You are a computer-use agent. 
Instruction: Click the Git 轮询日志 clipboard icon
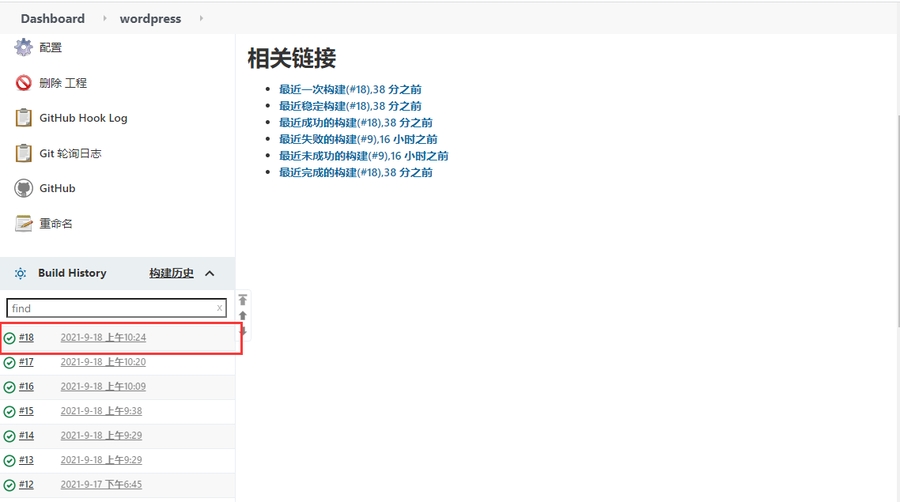coord(23,153)
